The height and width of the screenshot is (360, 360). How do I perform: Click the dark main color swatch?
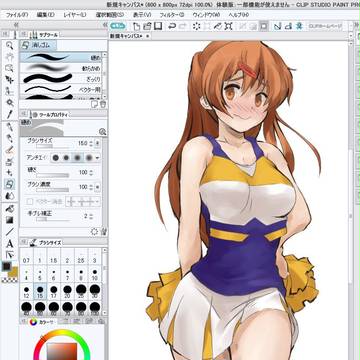[7, 266]
